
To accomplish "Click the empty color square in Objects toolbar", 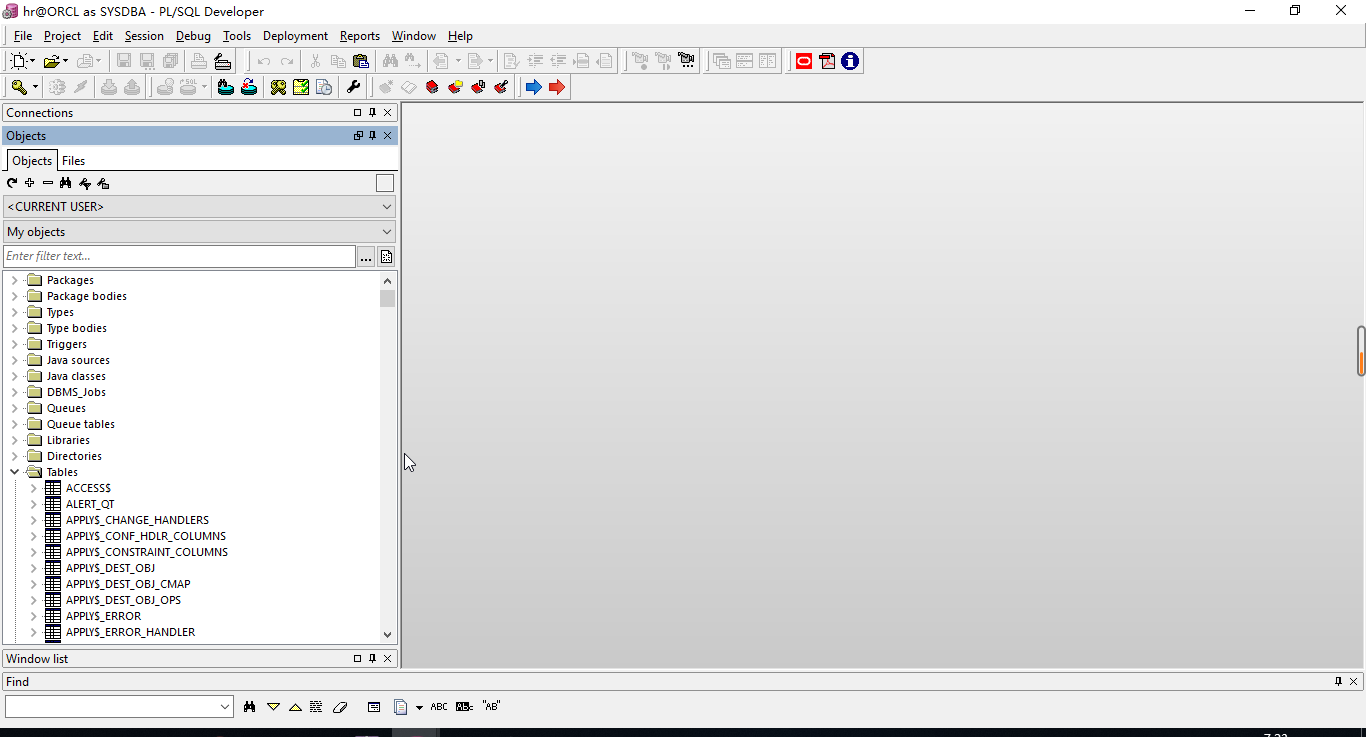I will click(385, 183).
